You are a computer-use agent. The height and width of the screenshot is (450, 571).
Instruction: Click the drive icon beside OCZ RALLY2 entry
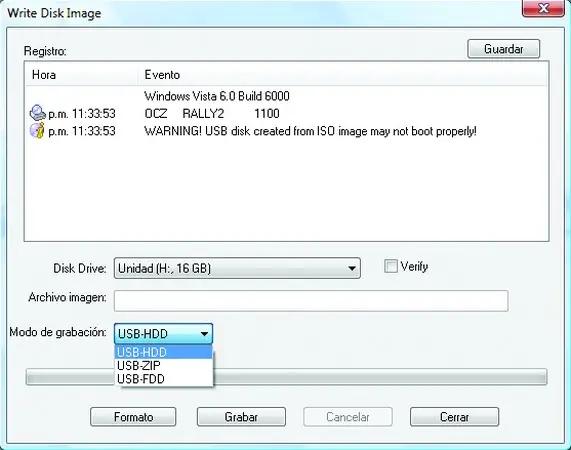tap(37, 113)
